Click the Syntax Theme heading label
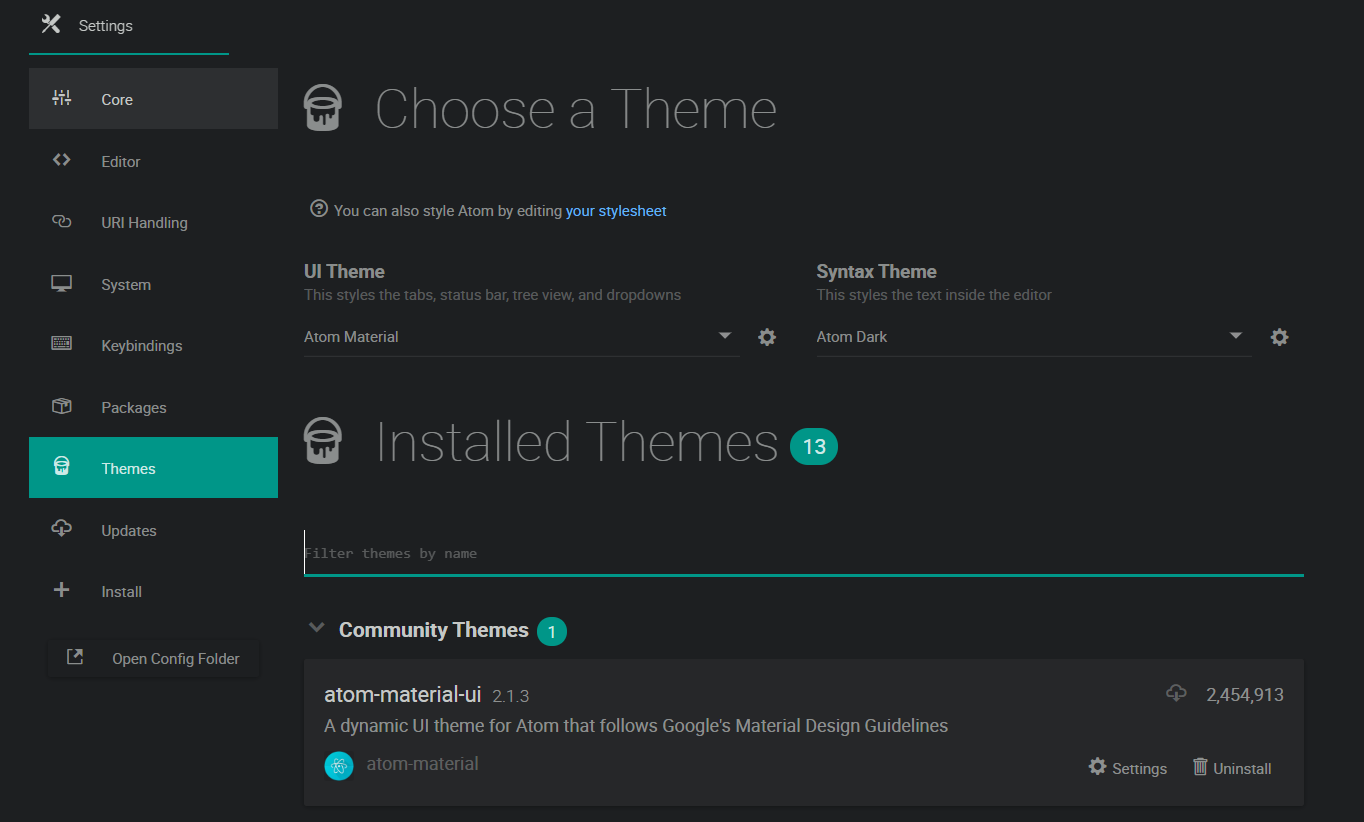The image size is (1364, 822). click(x=877, y=272)
